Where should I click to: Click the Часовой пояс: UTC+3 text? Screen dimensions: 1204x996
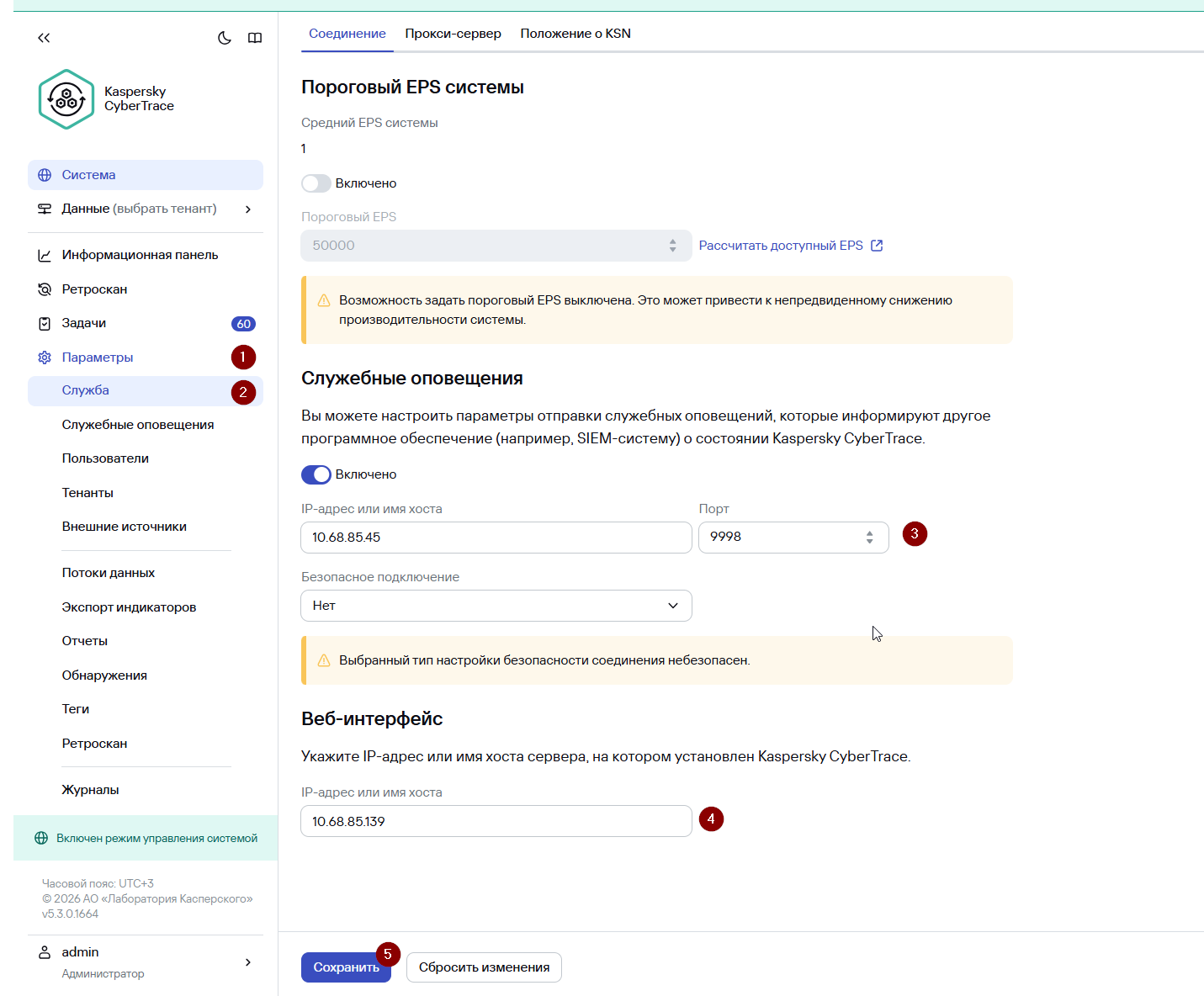tap(98, 883)
